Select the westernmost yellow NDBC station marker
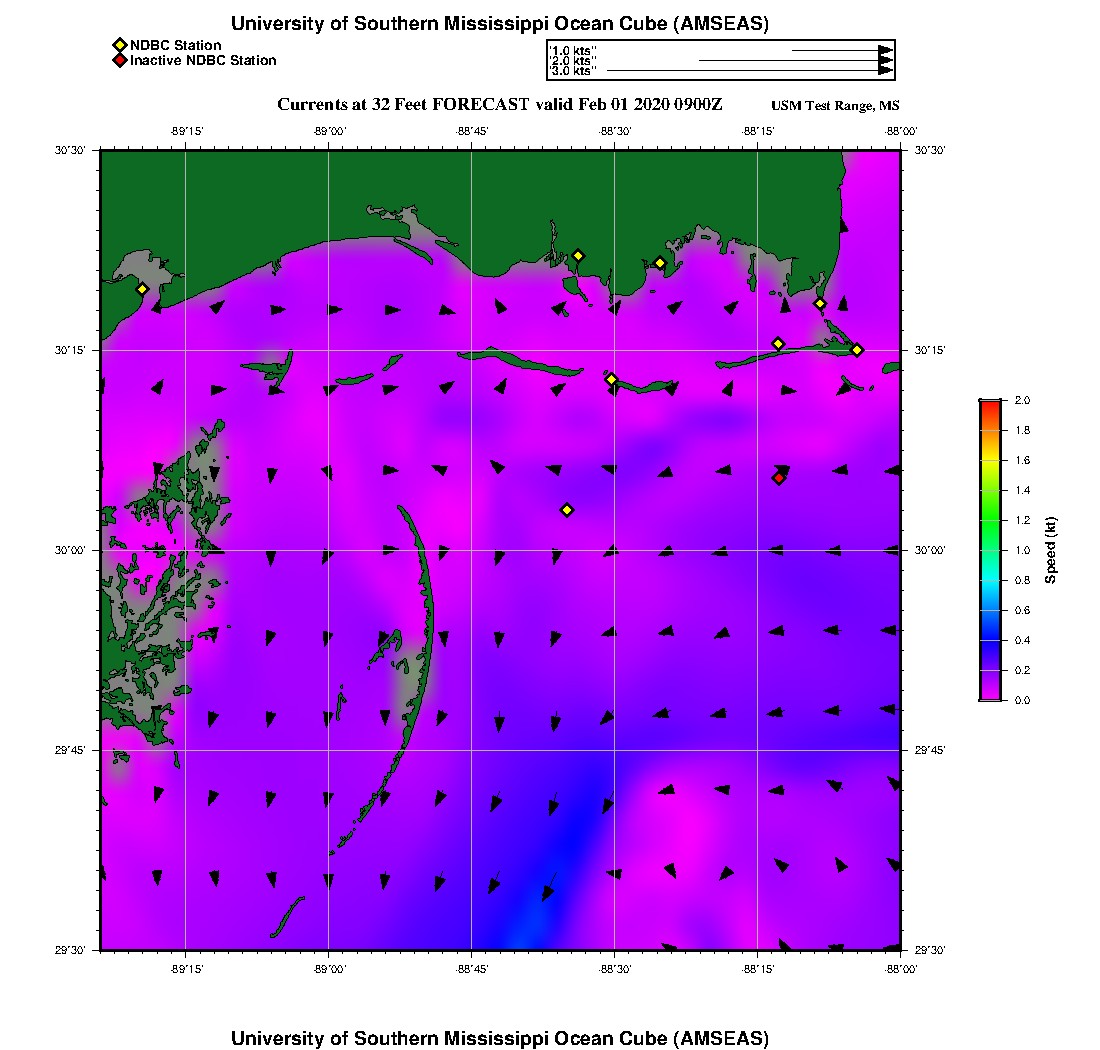Screen dimensions: 1100x1050 (142, 289)
